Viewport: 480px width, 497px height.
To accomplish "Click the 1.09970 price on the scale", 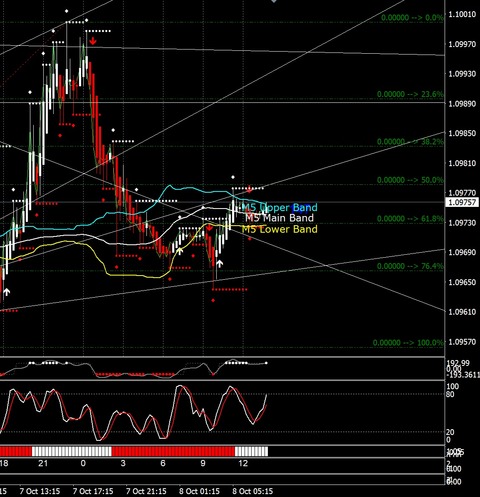I will click(x=462, y=44).
